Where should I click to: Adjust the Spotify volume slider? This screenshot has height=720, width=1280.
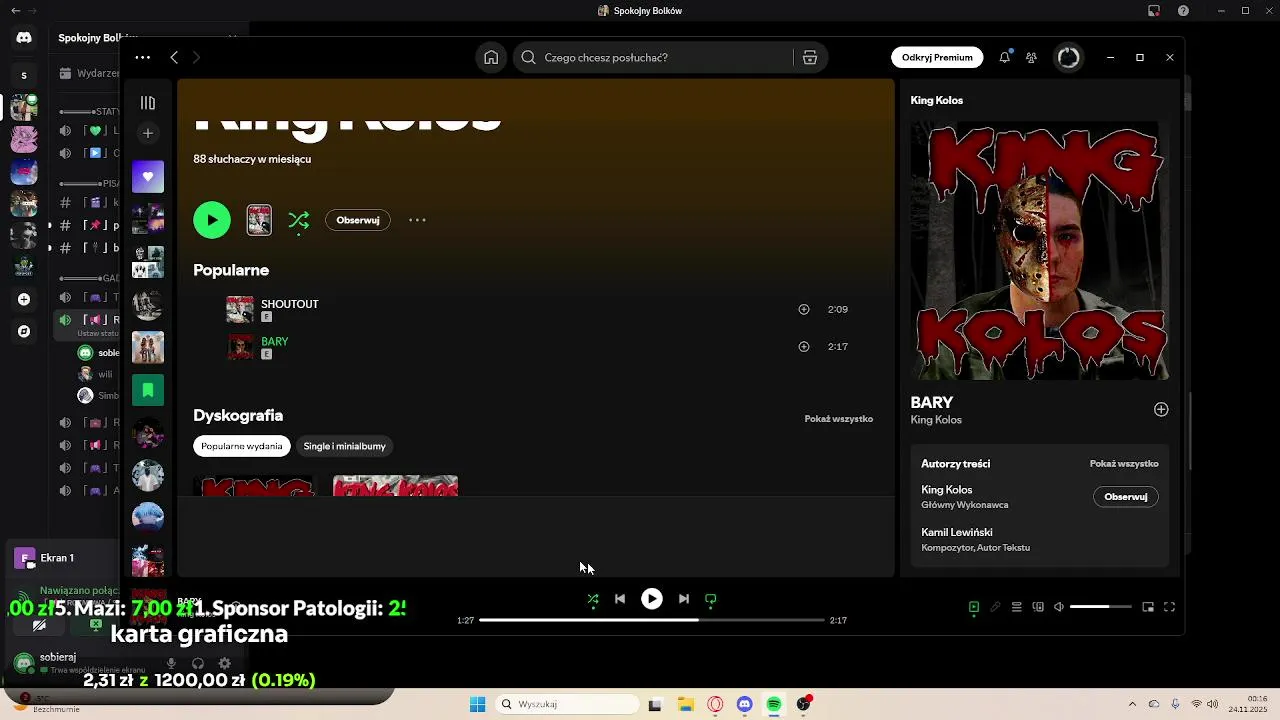1101,607
